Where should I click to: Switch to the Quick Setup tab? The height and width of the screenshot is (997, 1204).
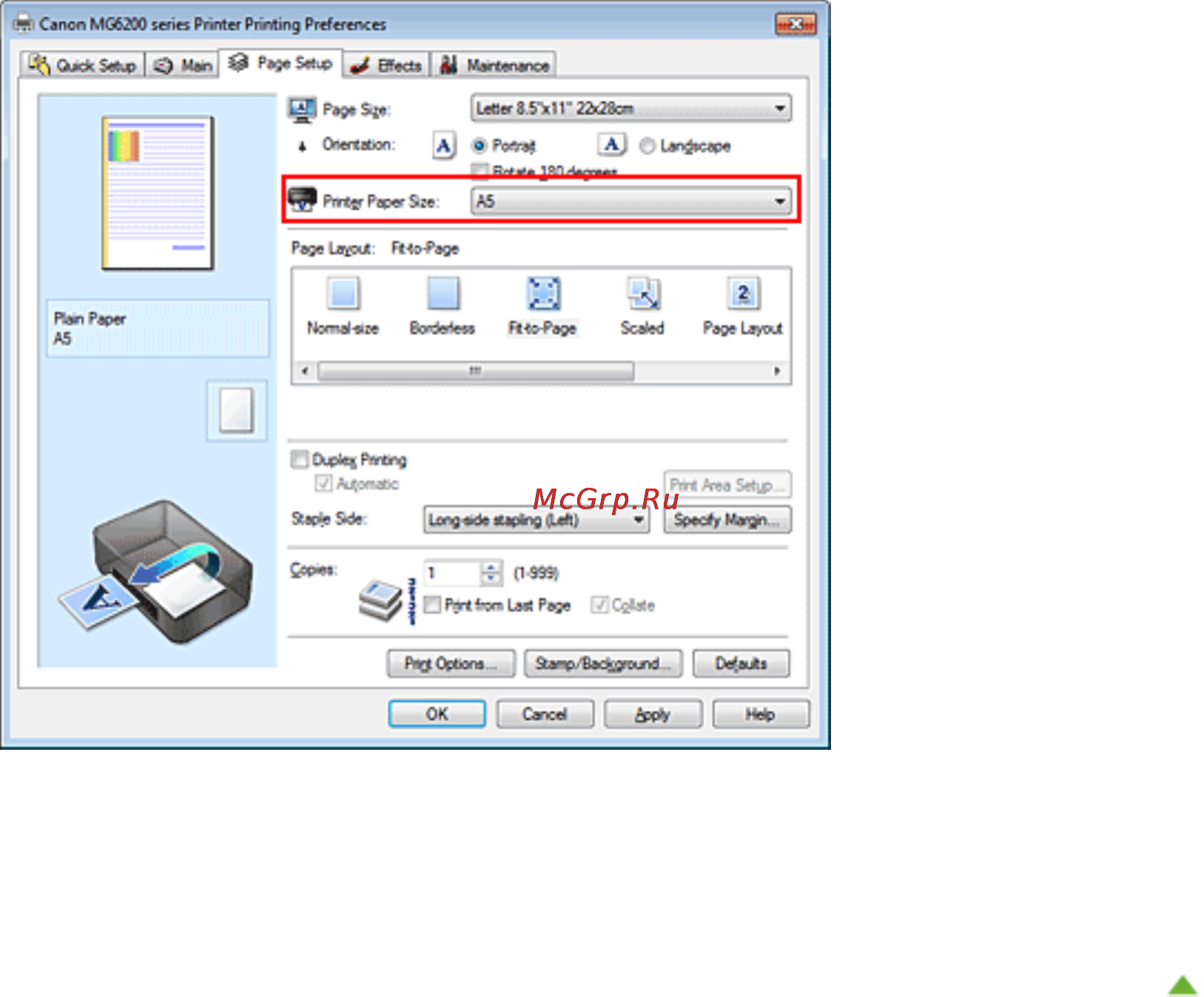click(x=82, y=65)
